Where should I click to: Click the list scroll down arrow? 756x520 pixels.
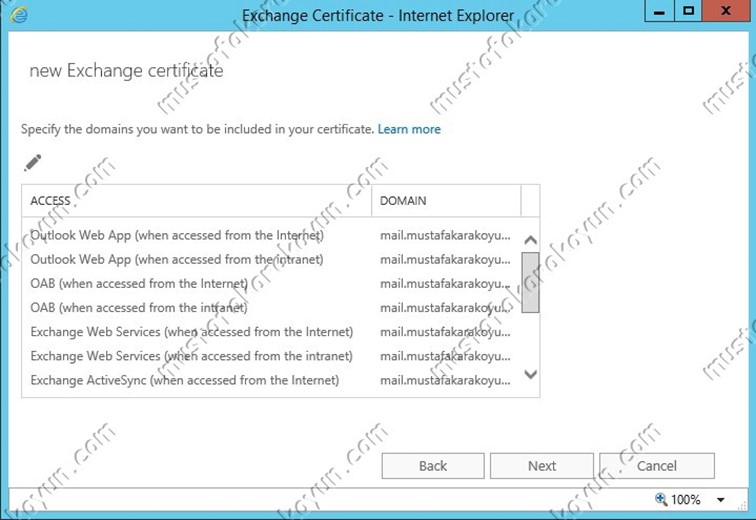coord(530,374)
